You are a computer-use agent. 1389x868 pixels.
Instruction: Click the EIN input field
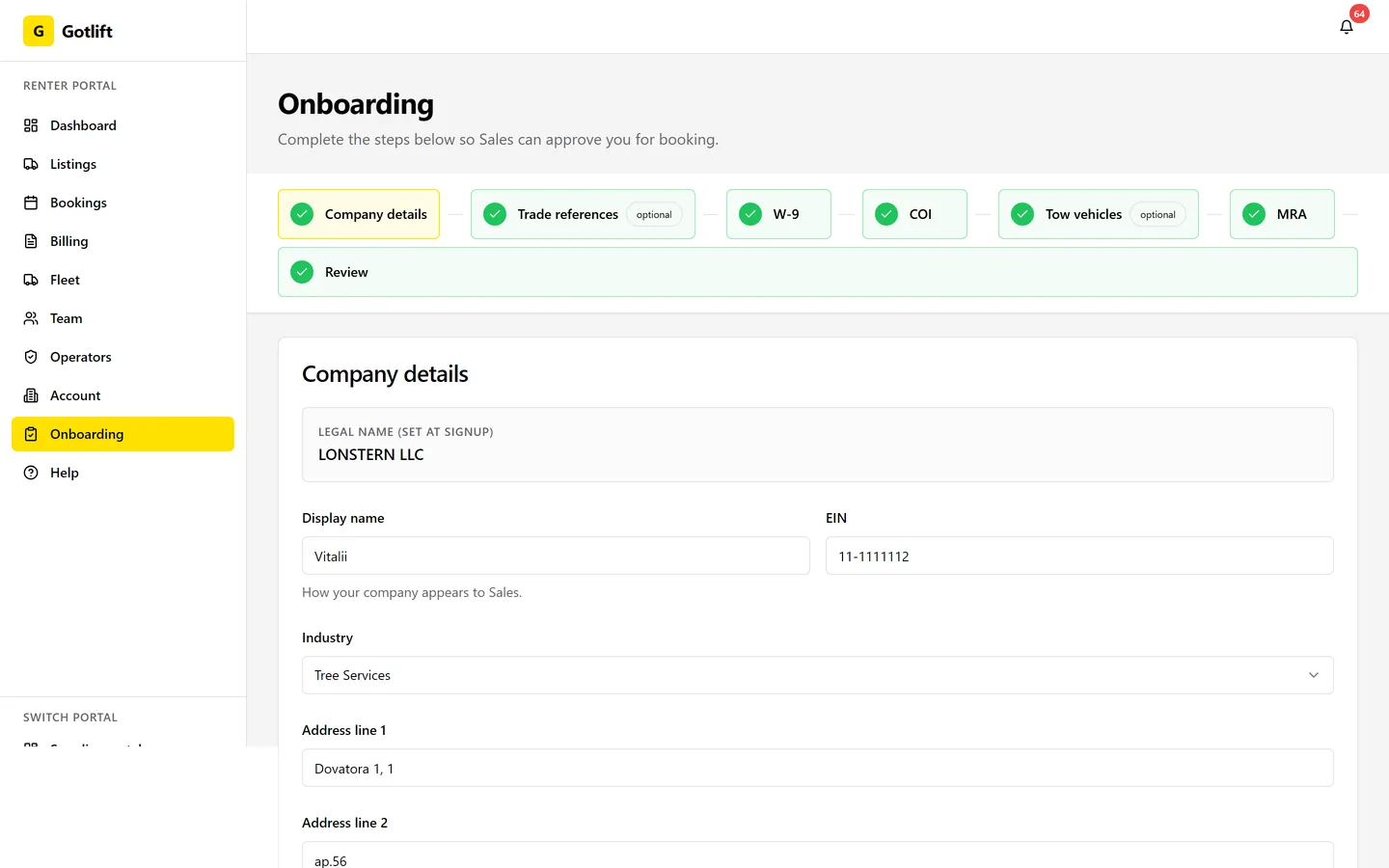1079,556
